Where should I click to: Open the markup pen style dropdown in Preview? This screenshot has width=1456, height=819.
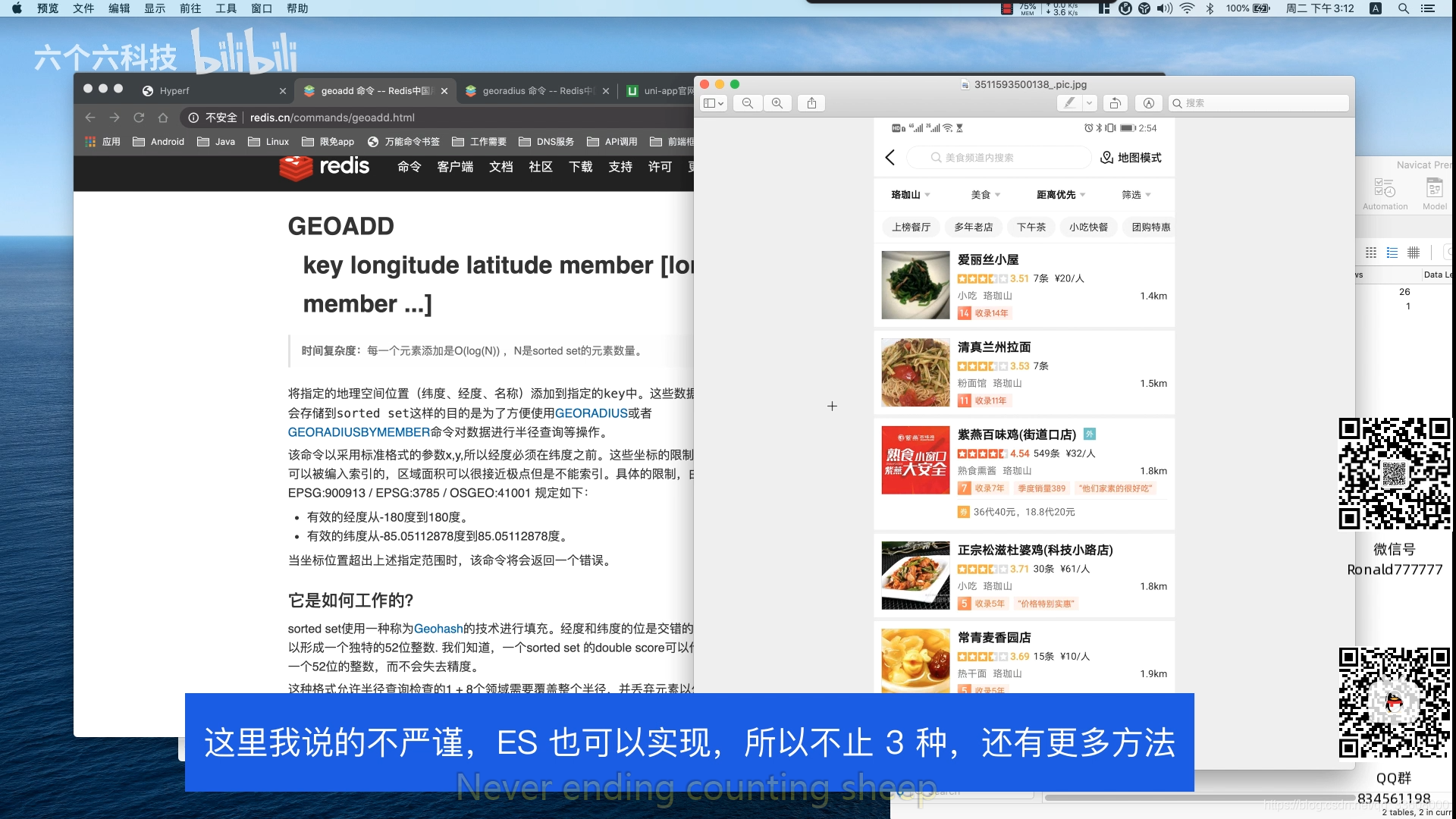point(1090,103)
